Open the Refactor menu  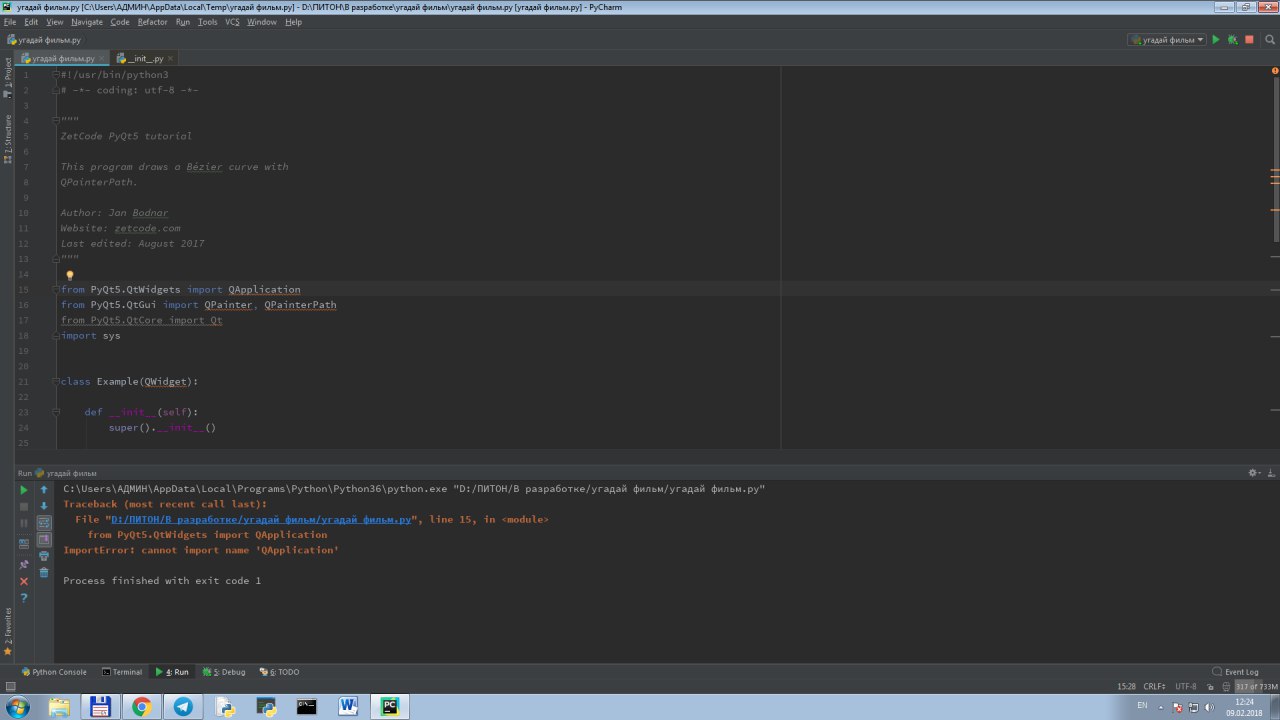click(152, 22)
